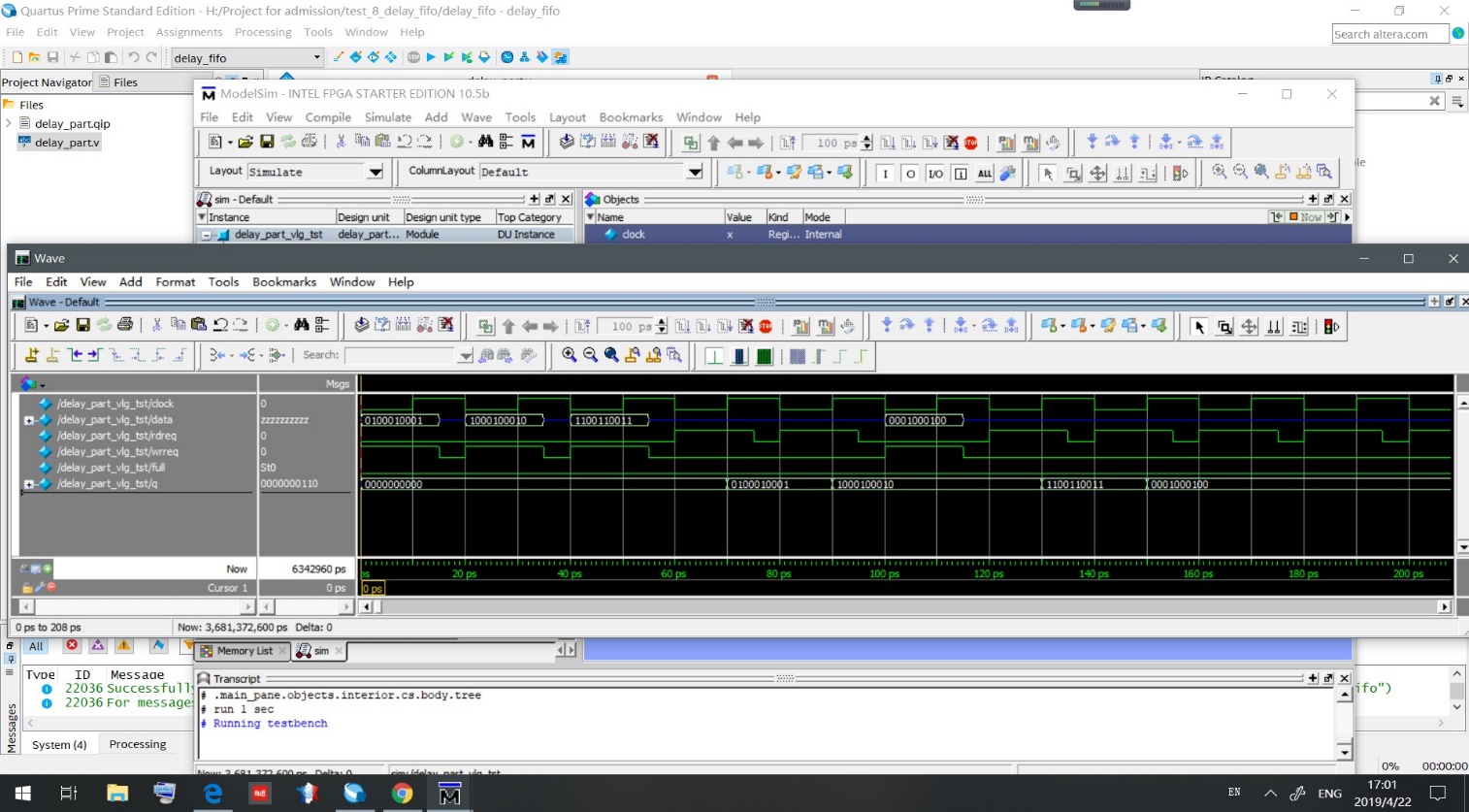Image resolution: width=1469 pixels, height=812 pixels.
Task: Click the Zoom In magnifier in Wave toolbar
Action: tap(570, 356)
